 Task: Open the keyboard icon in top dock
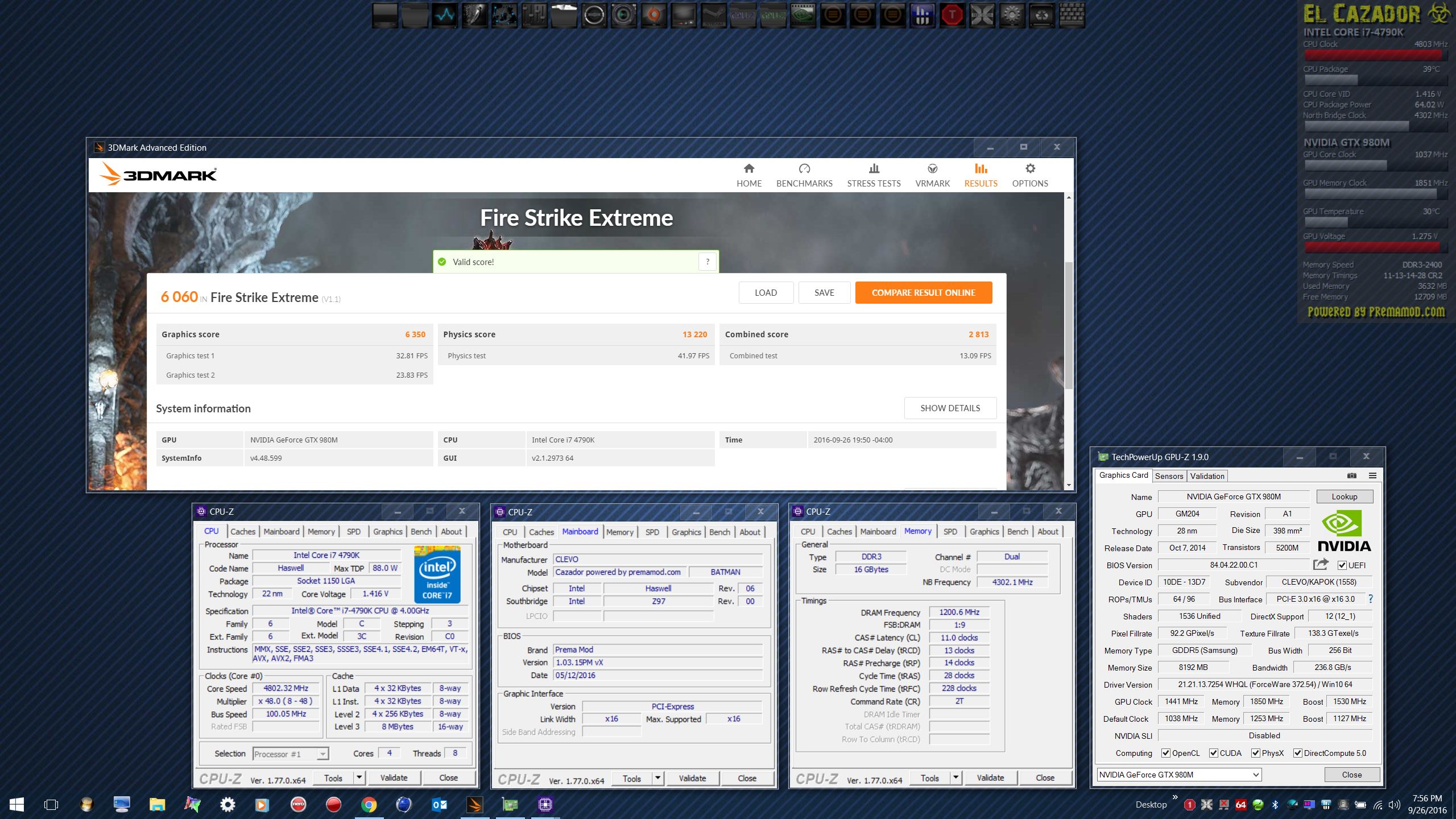coord(1072,15)
